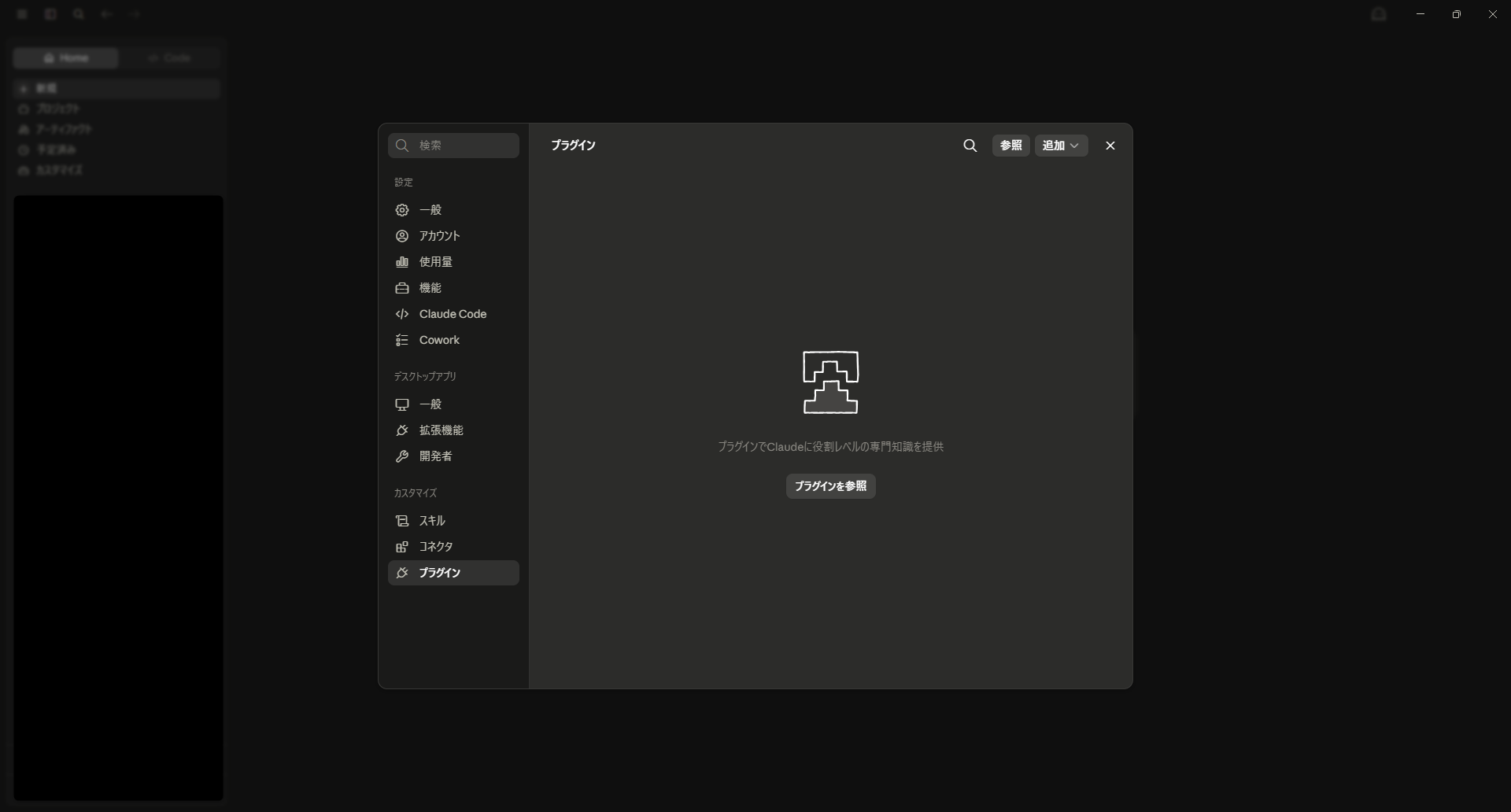Screen dimensions: 1511x812
Task: Select the 機能 toolbox icon
Action: tap(402, 288)
